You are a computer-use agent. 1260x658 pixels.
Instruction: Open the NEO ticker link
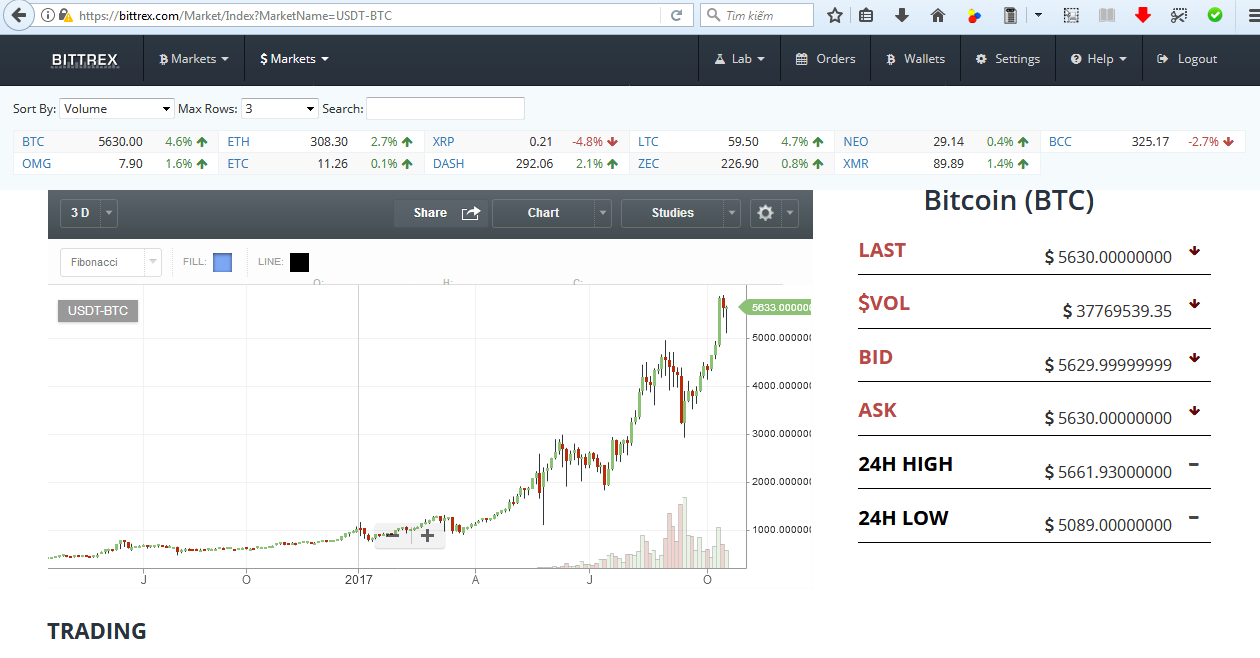pos(856,142)
